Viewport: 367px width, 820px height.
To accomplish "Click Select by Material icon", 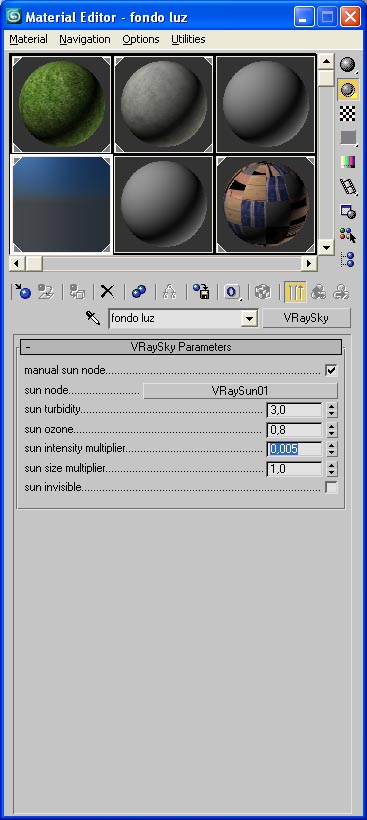I will (x=348, y=235).
